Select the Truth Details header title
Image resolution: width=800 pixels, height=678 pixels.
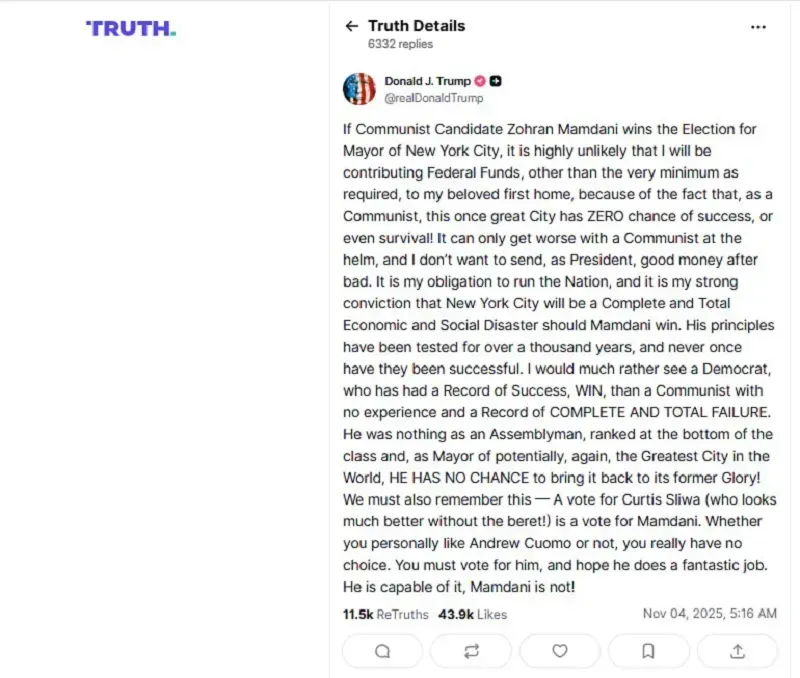tap(416, 26)
